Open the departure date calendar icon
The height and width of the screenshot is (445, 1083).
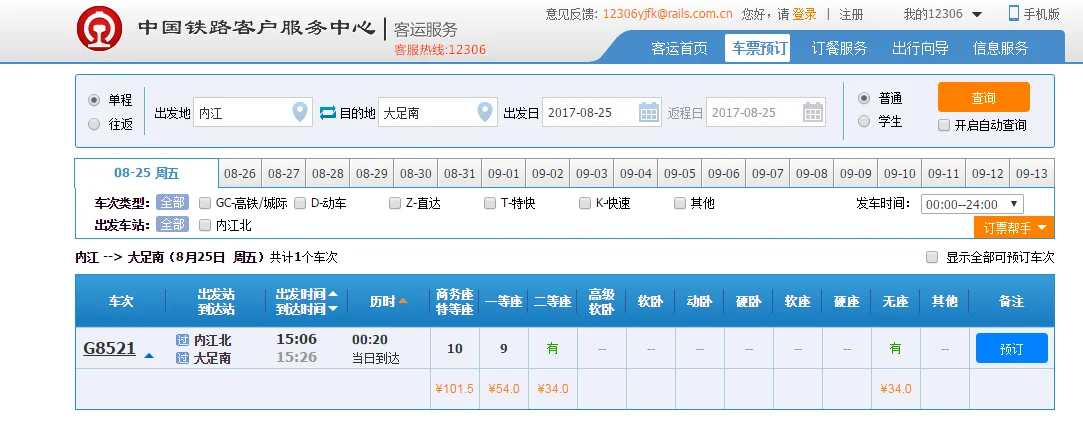pyautogui.click(x=649, y=112)
